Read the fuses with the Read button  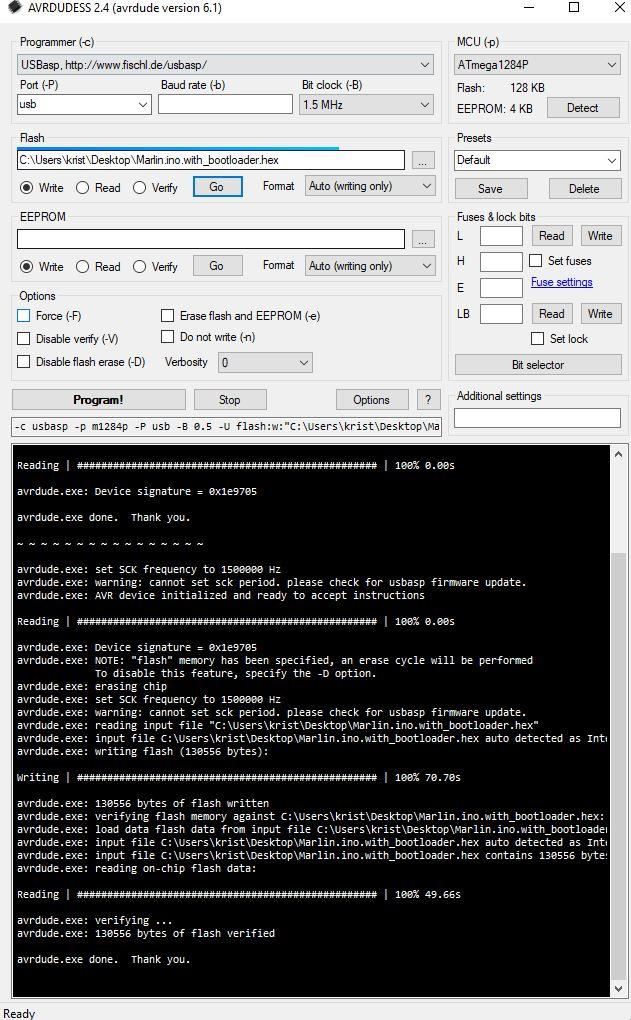click(x=552, y=235)
